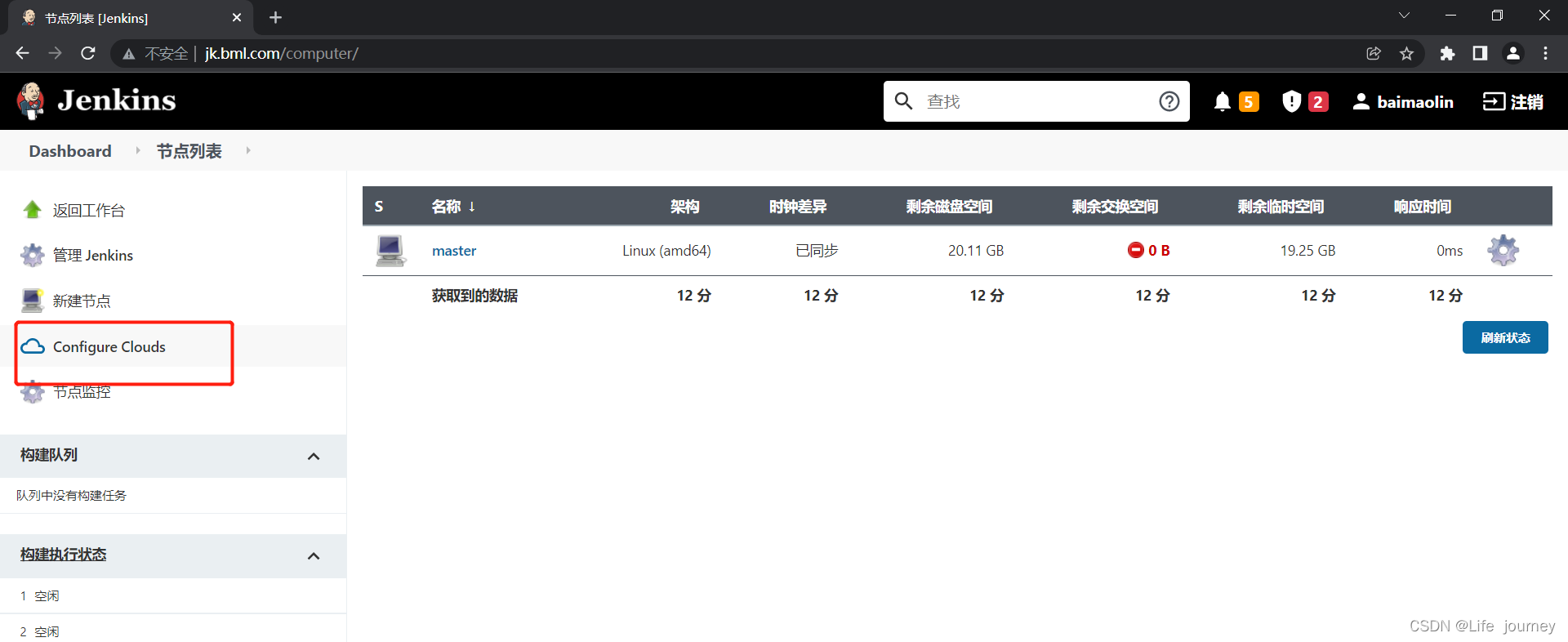Open a new browser tab plus button
Image resolution: width=1568 pixels, height=642 pixels.
tap(275, 17)
